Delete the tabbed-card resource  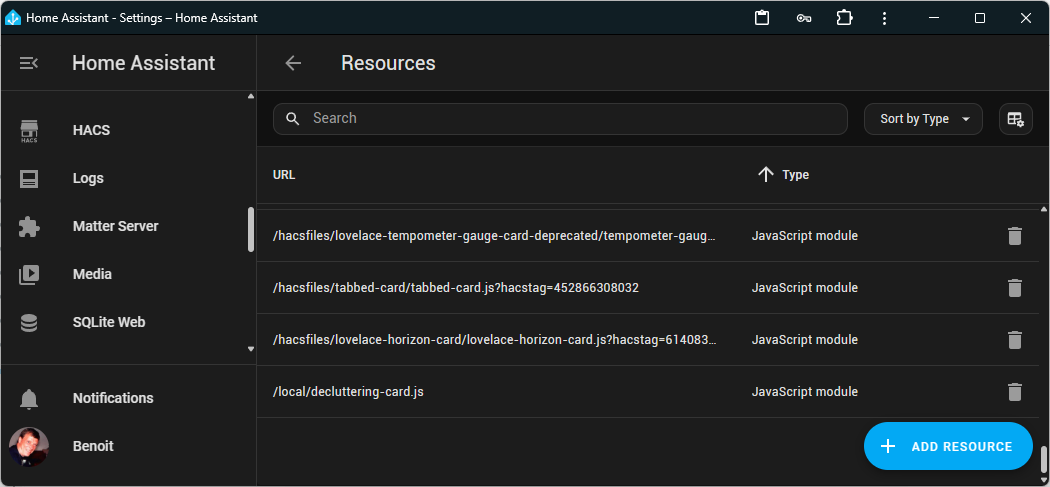(x=1015, y=287)
